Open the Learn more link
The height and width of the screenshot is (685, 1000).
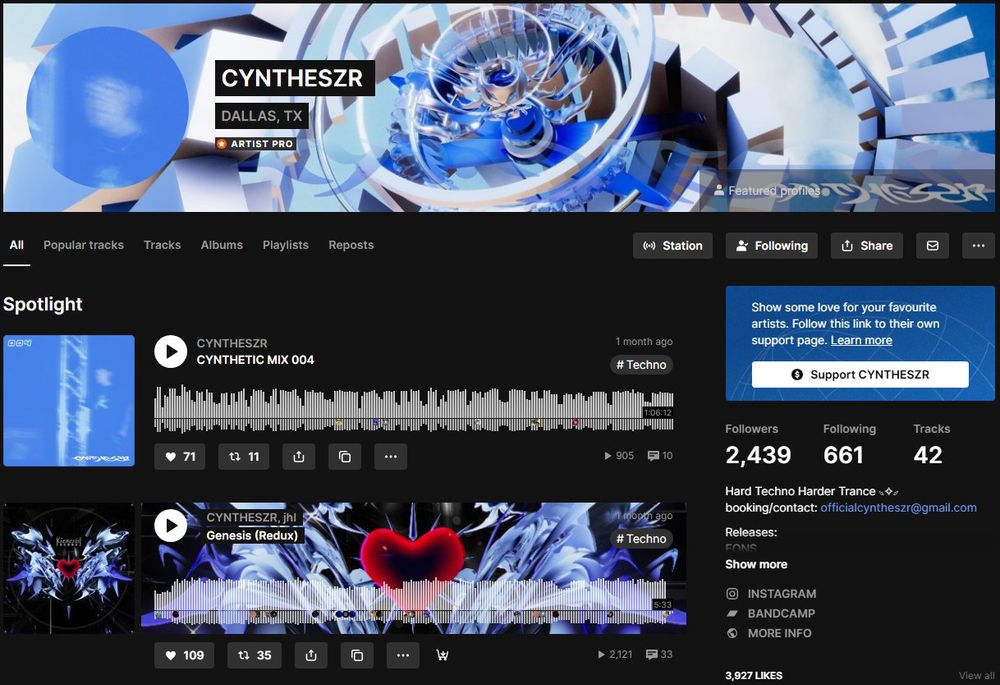[x=861, y=340]
